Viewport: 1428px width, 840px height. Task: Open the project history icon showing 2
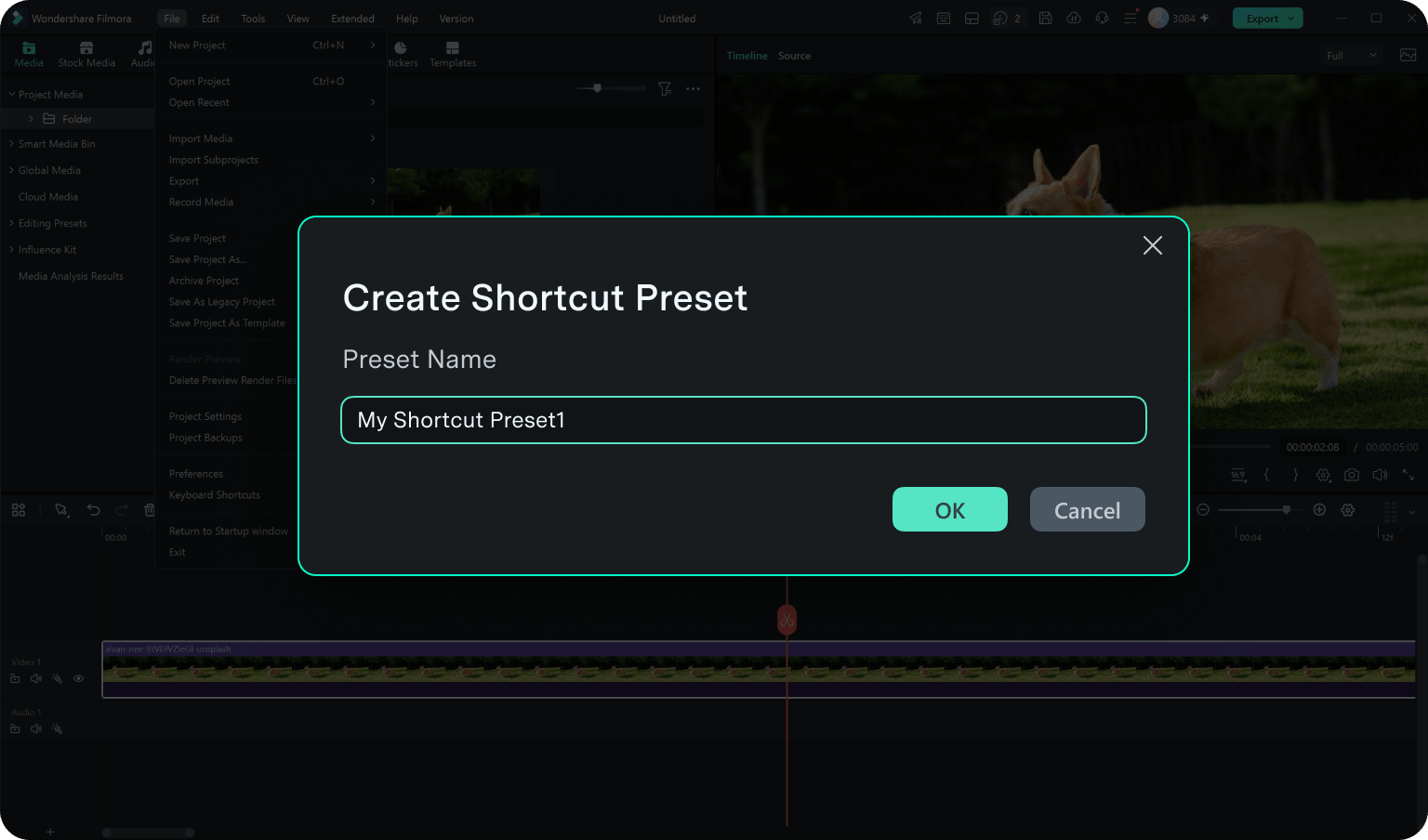point(1007,18)
